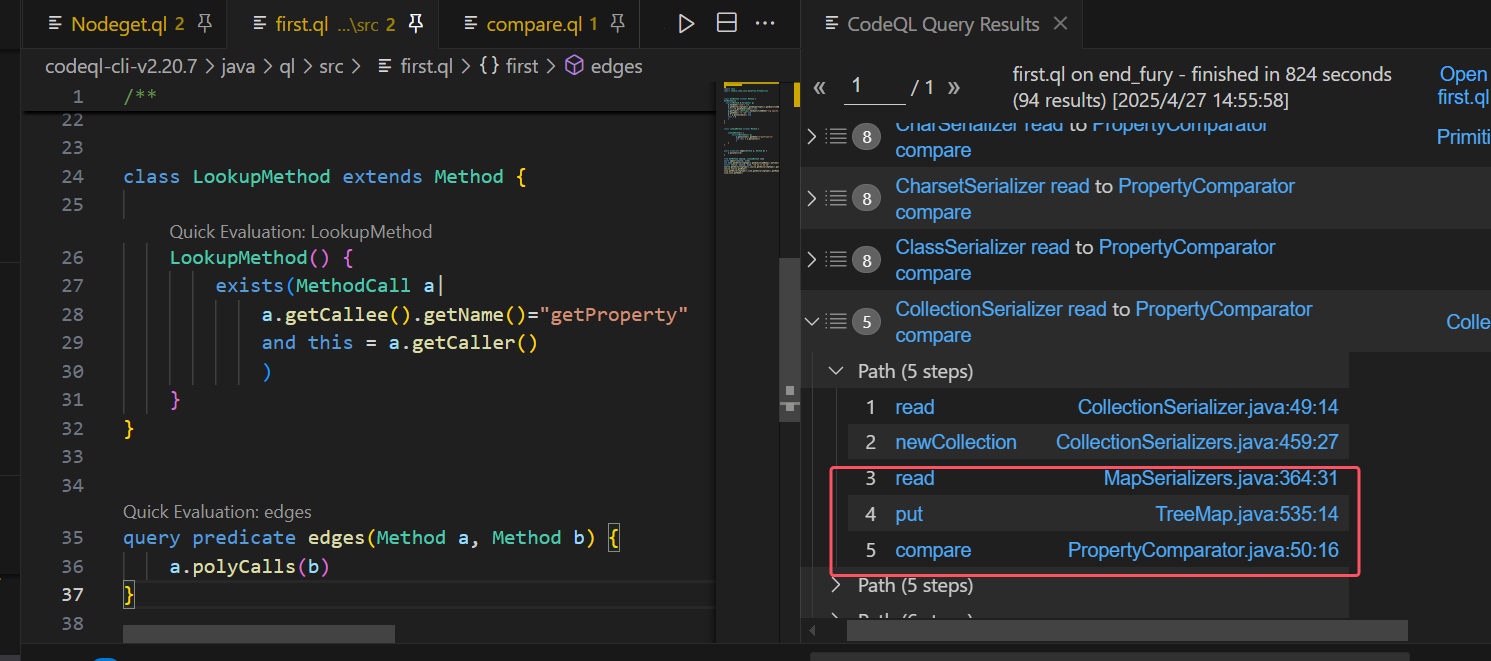This screenshot has width=1491, height=661.
Task: Click PropertyComparator link in CharsetSerializer row
Action: pyautogui.click(x=1206, y=186)
